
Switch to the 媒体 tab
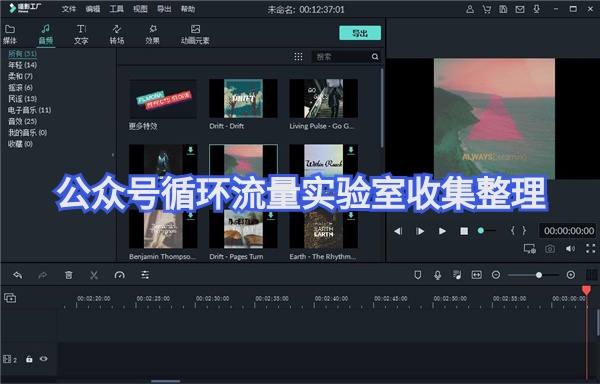click(x=10, y=34)
